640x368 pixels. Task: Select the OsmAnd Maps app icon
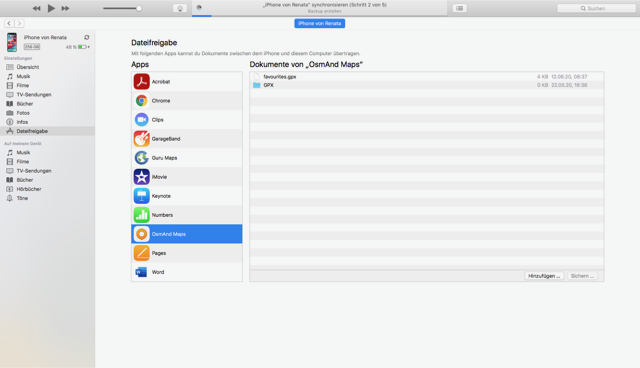[x=142, y=234]
